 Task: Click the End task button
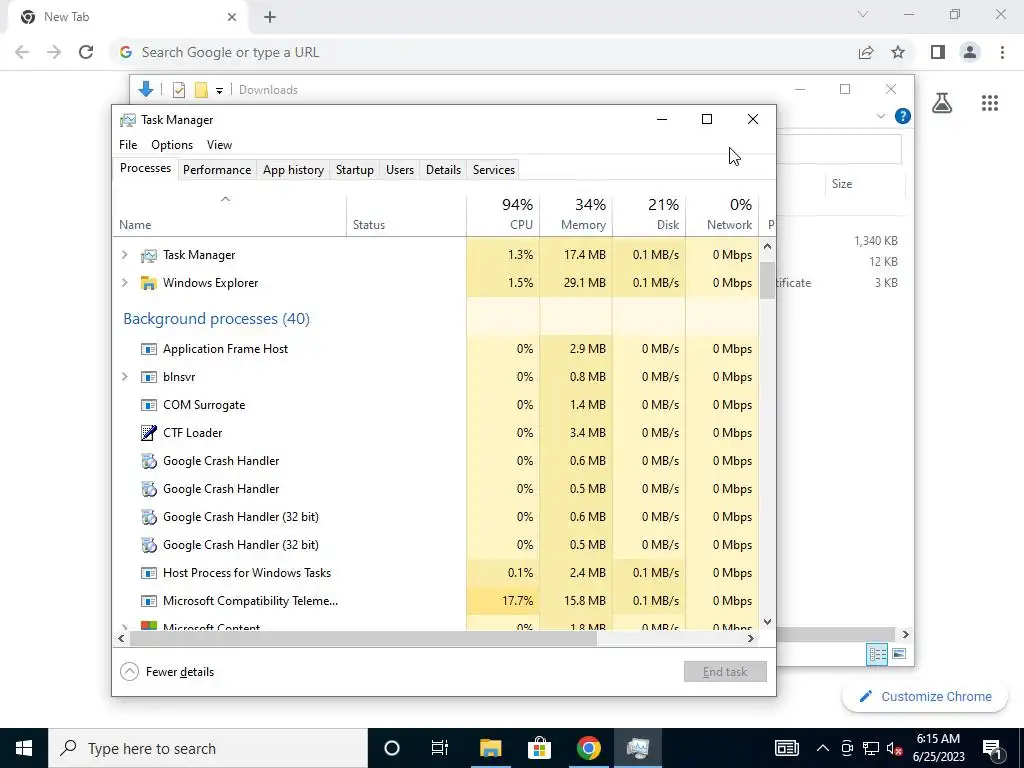[x=725, y=672]
